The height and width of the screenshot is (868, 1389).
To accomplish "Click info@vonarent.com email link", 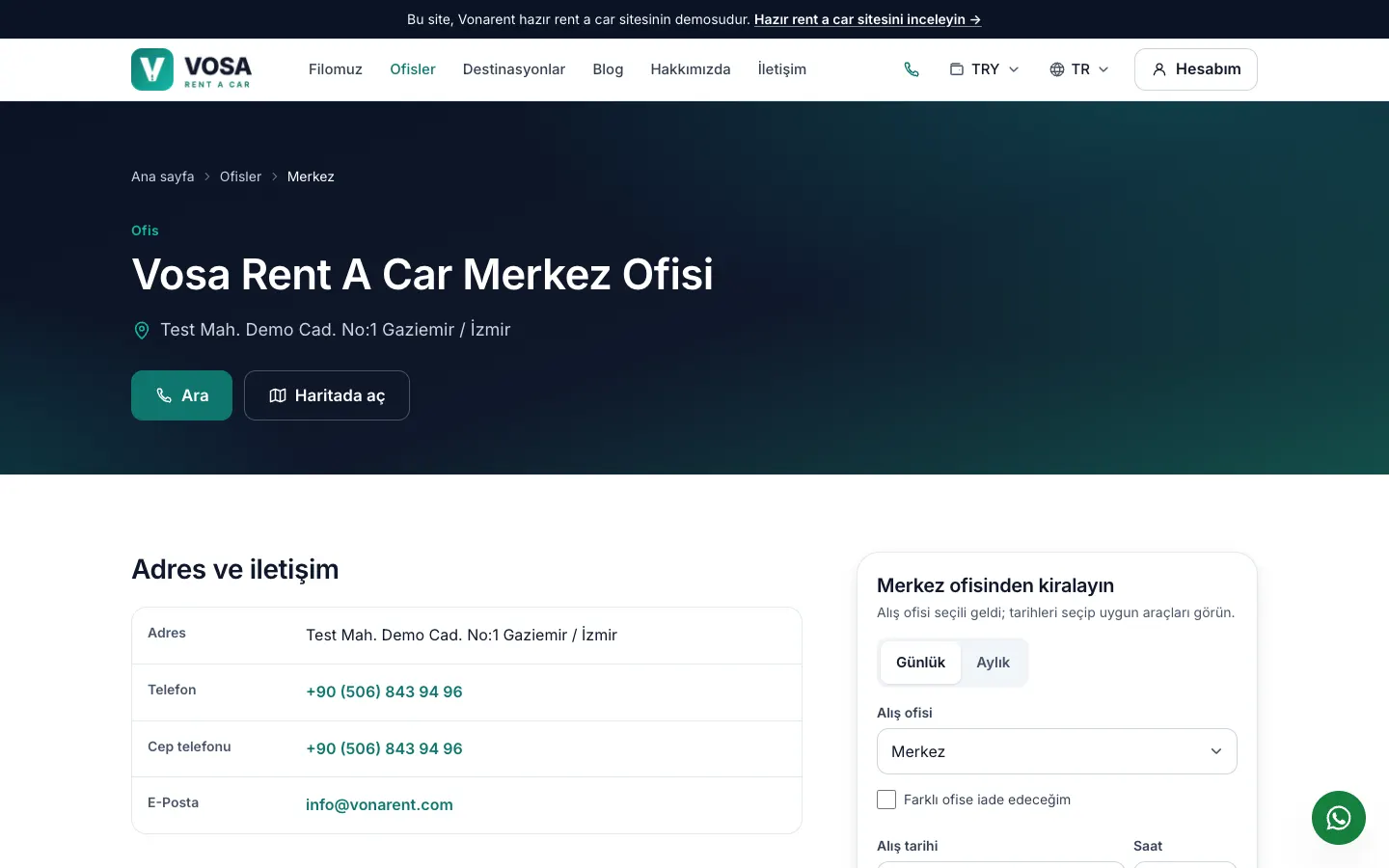I will click(x=379, y=804).
